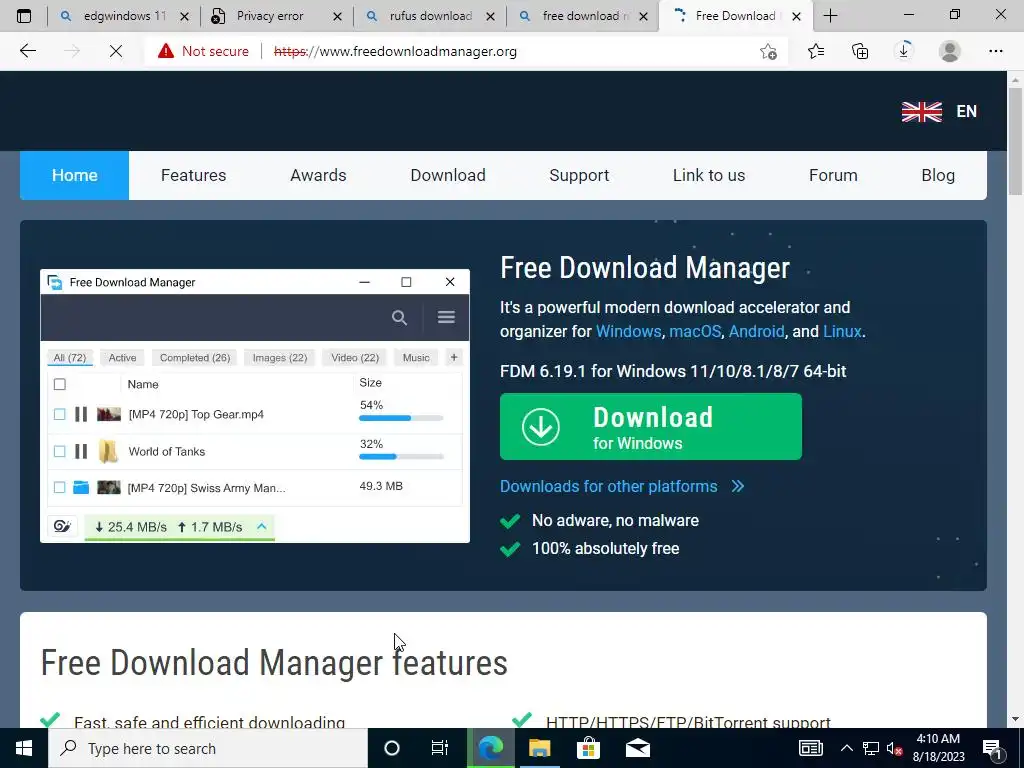Image resolution: width=1024 pixels, height=768 pixels.
Task: Open the Download navigation item
Action: click(x=448, y=175)
